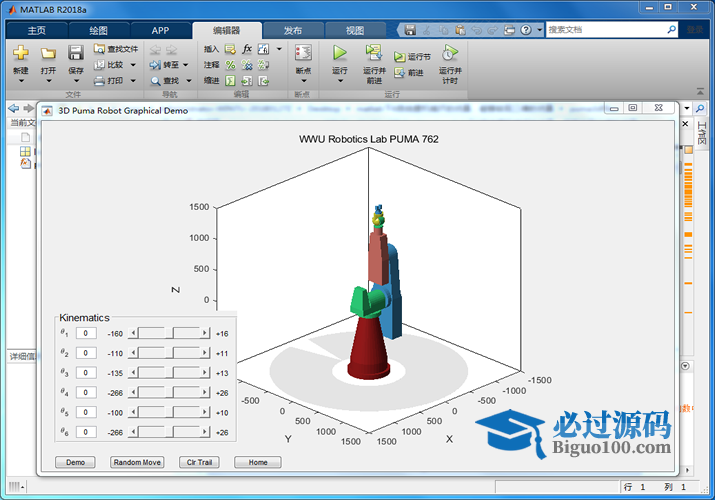The height and width of the screenshot is (500, 715).
Task: Click the 运行并计时 (Run and Time) icon
Action: 450,53
